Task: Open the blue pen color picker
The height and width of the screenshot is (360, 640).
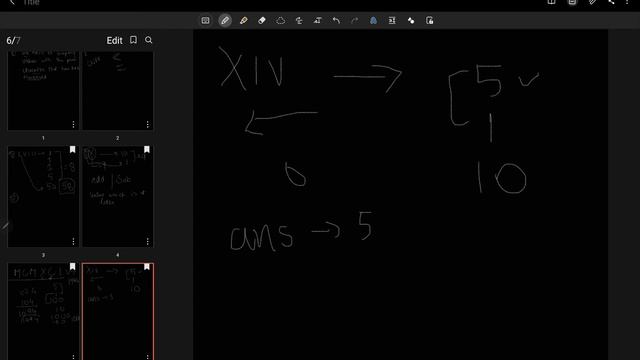Action: 373,20
